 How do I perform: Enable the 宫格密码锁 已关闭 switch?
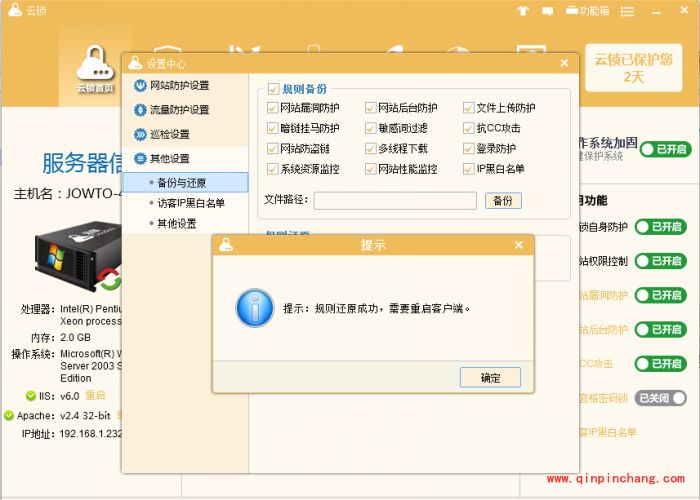tap(661, 398)
